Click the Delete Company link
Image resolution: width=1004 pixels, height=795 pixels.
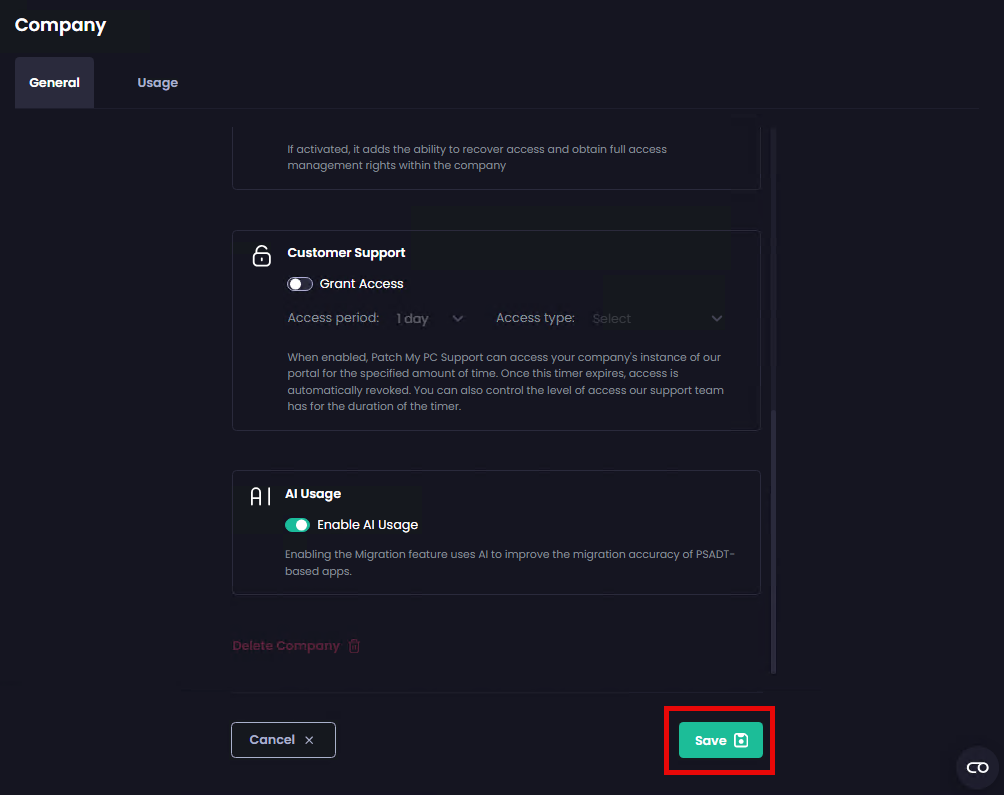(x=286, y=646)
